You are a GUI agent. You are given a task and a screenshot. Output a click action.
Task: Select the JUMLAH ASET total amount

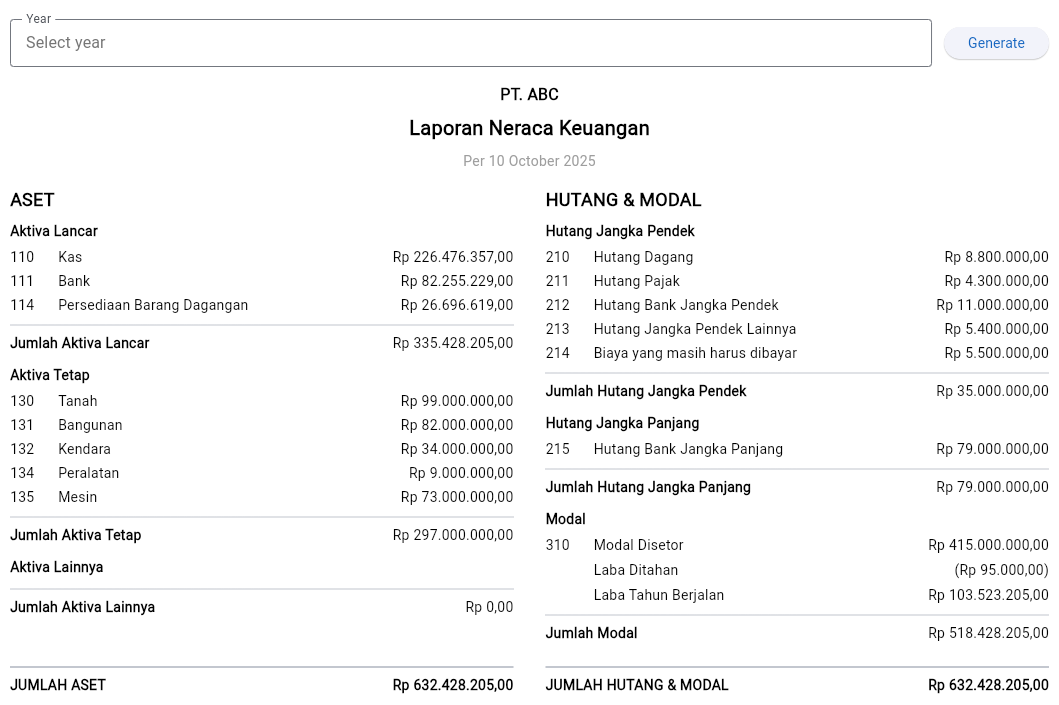coord(452,685)
